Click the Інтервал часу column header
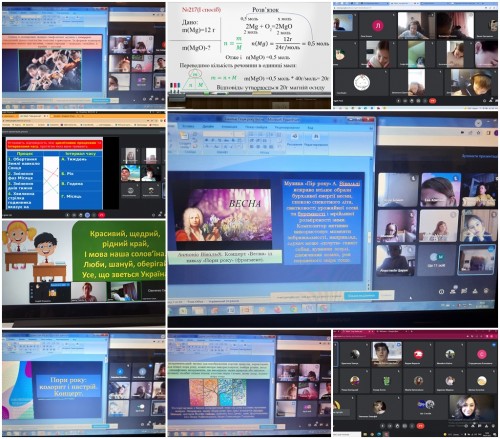 point(80,154)
